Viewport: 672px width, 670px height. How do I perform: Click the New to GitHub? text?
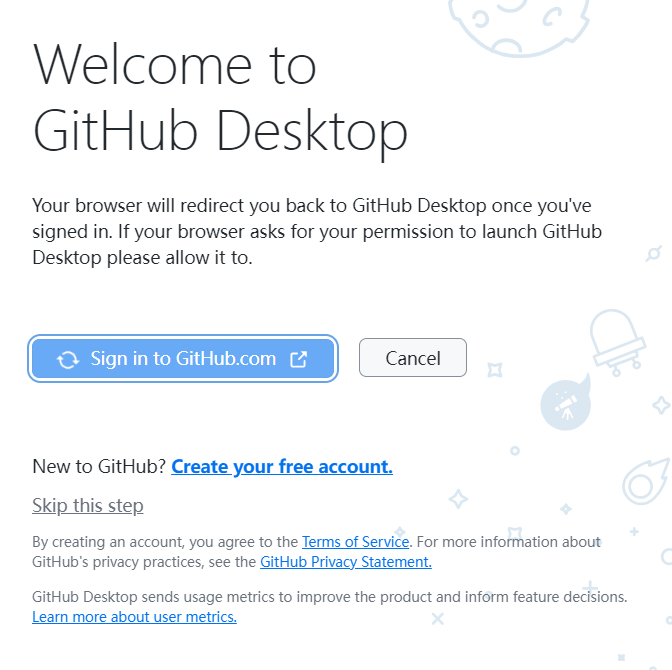[x=99, y=466]
